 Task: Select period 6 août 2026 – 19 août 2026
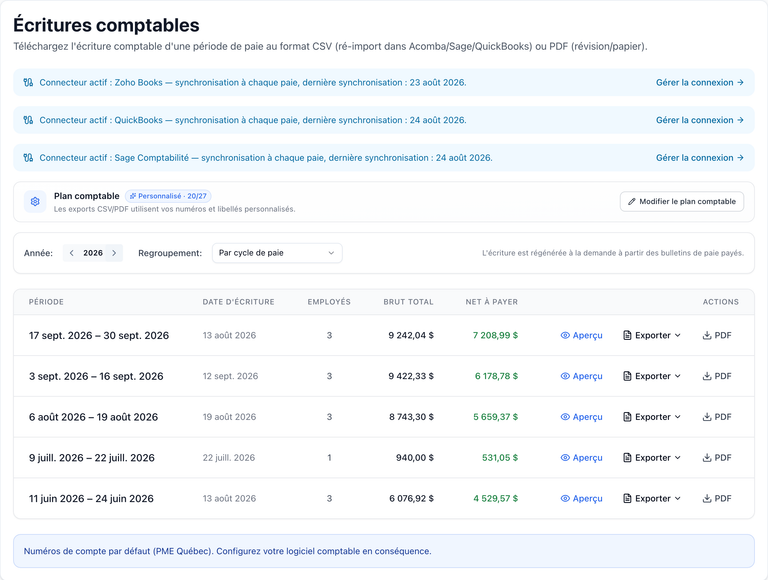pos(94,417)
